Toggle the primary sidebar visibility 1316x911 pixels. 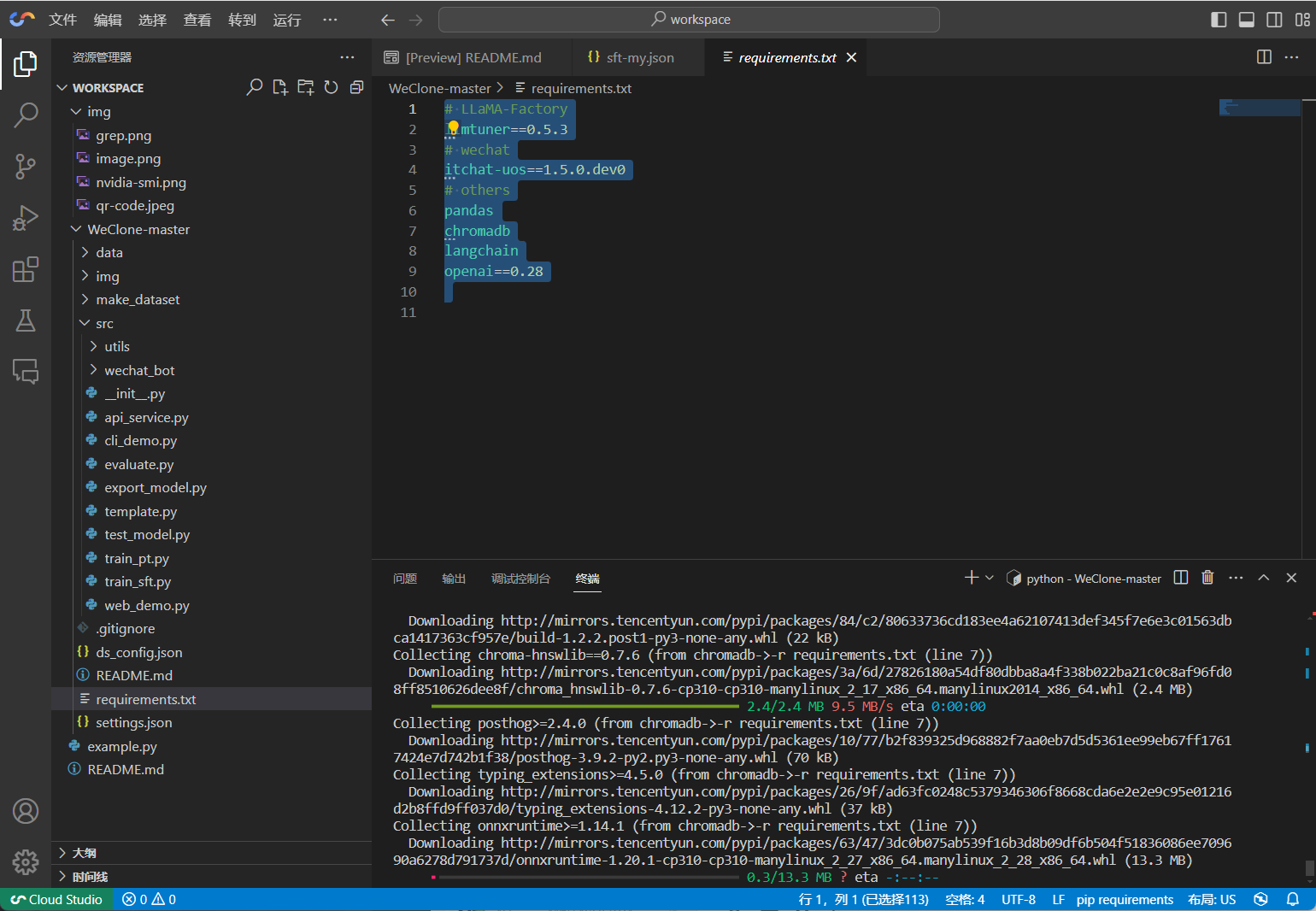(x=1219, y=20)
